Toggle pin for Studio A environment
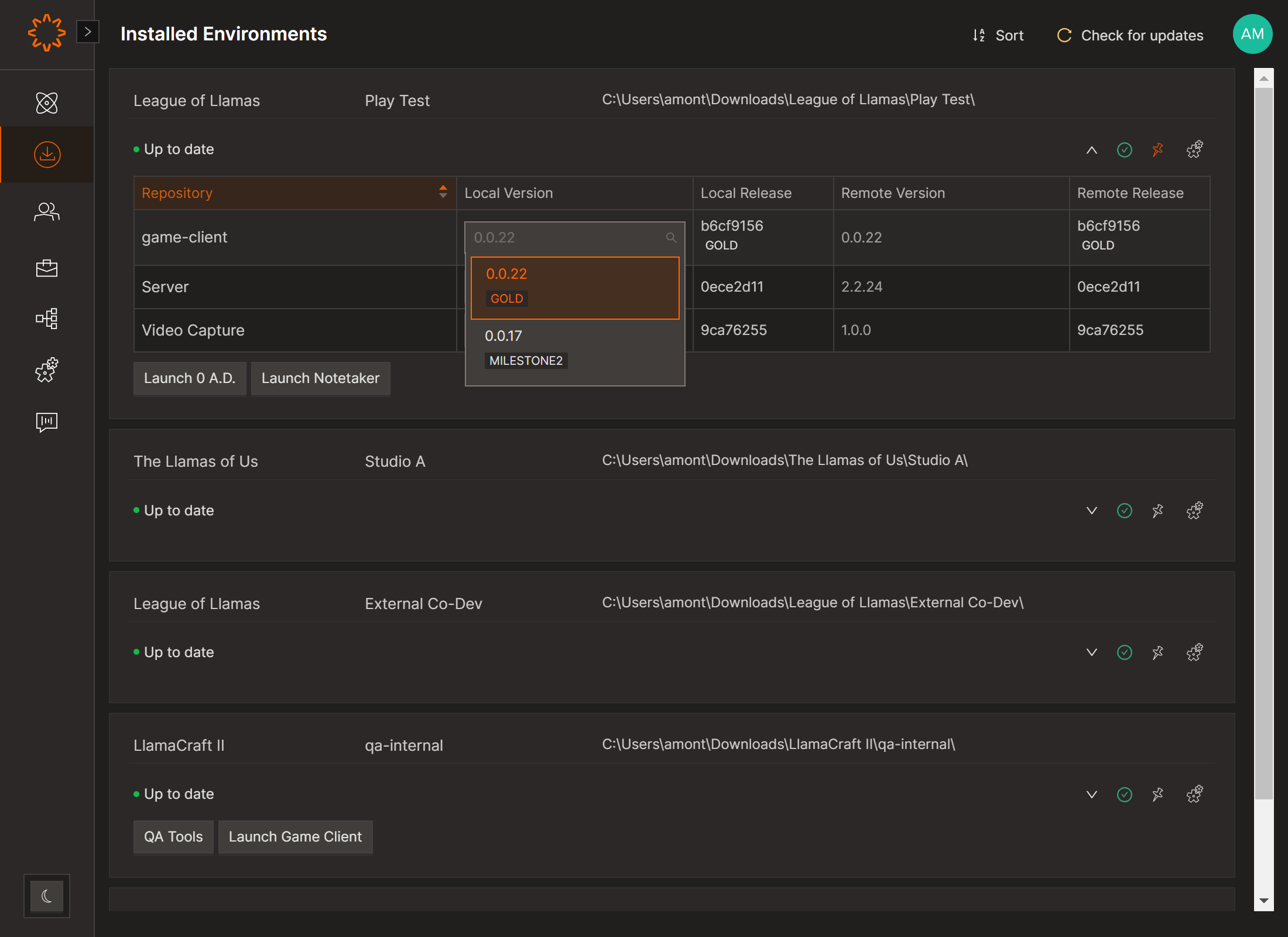Screen dimensions: 1288x937 tap(1157, 511)
